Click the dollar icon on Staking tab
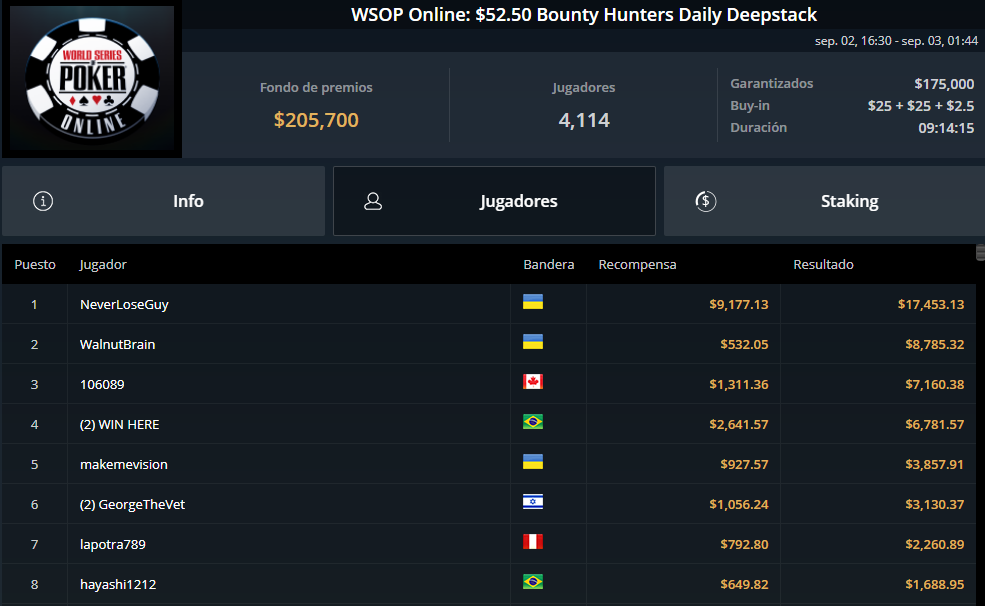This screenshot has height=606, width=985. (x=705, y=201)
